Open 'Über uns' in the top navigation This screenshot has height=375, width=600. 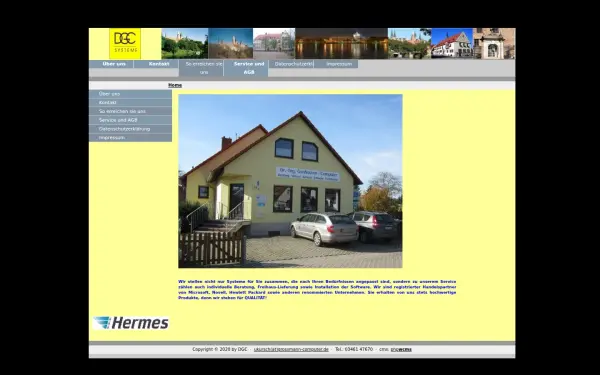[111, 64]
